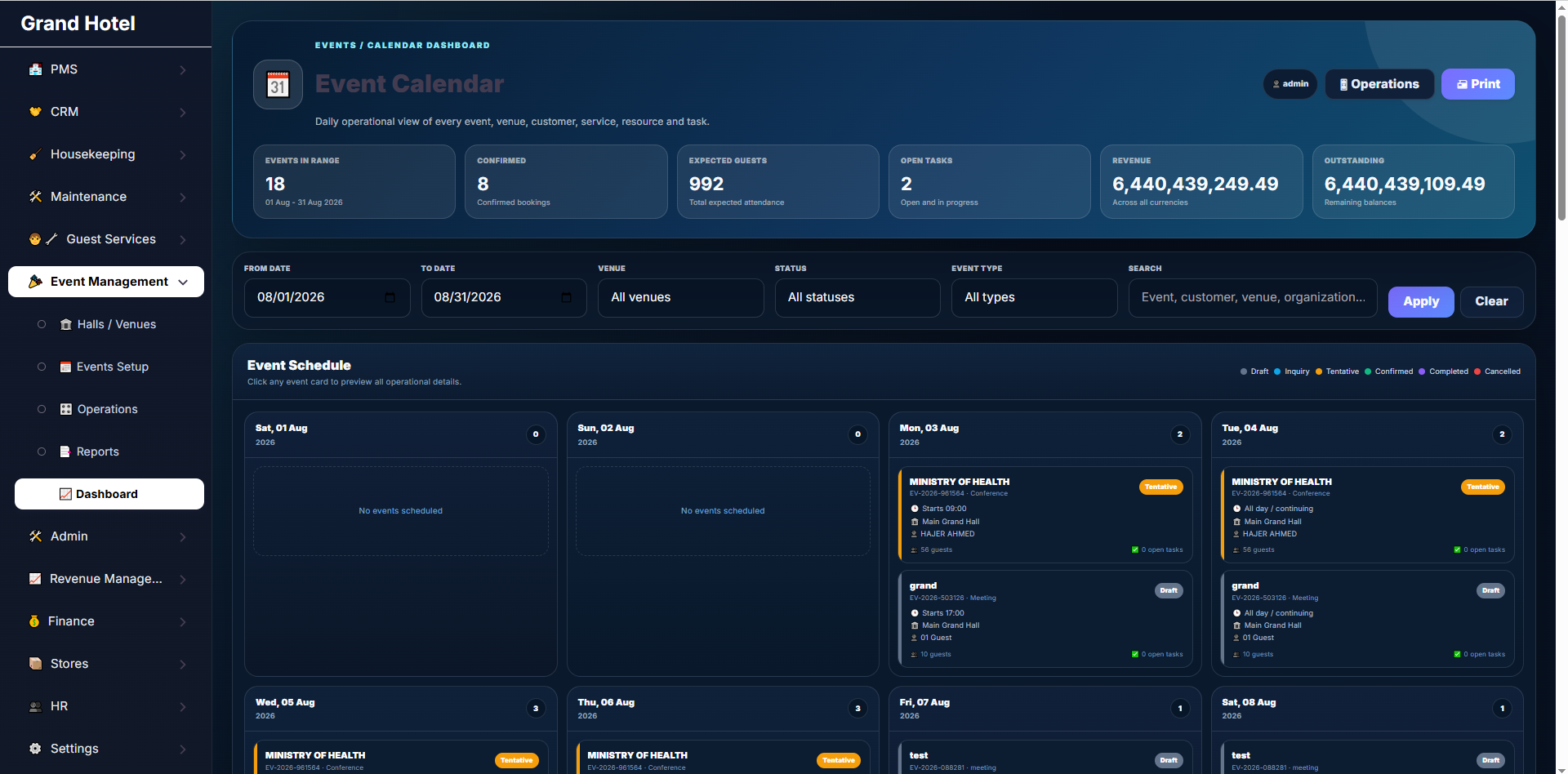Click the admin user badge

pos(1290,84)
